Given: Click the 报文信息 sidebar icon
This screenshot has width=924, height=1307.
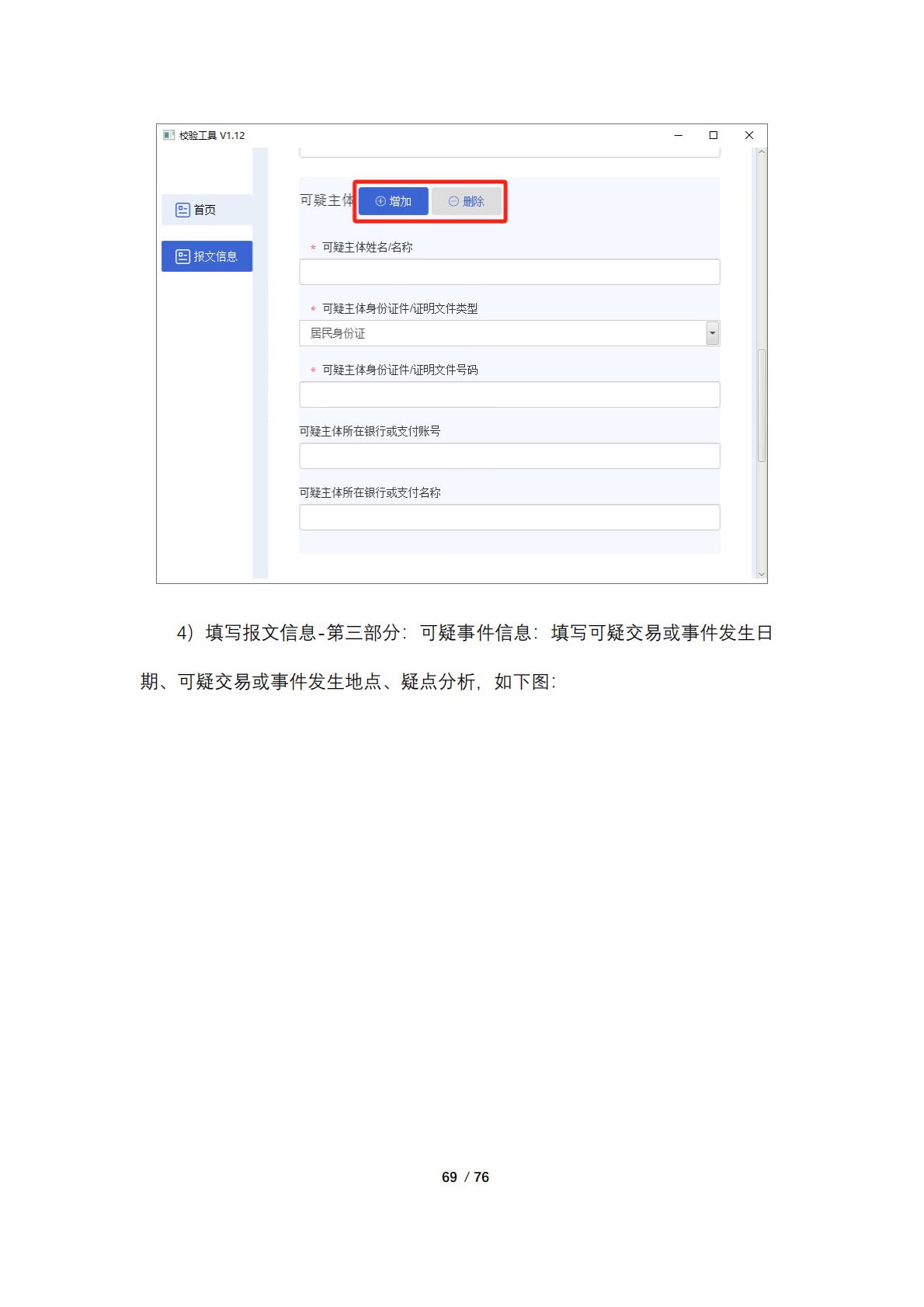Looking at the screenshot, I should (x=182, y=256).
